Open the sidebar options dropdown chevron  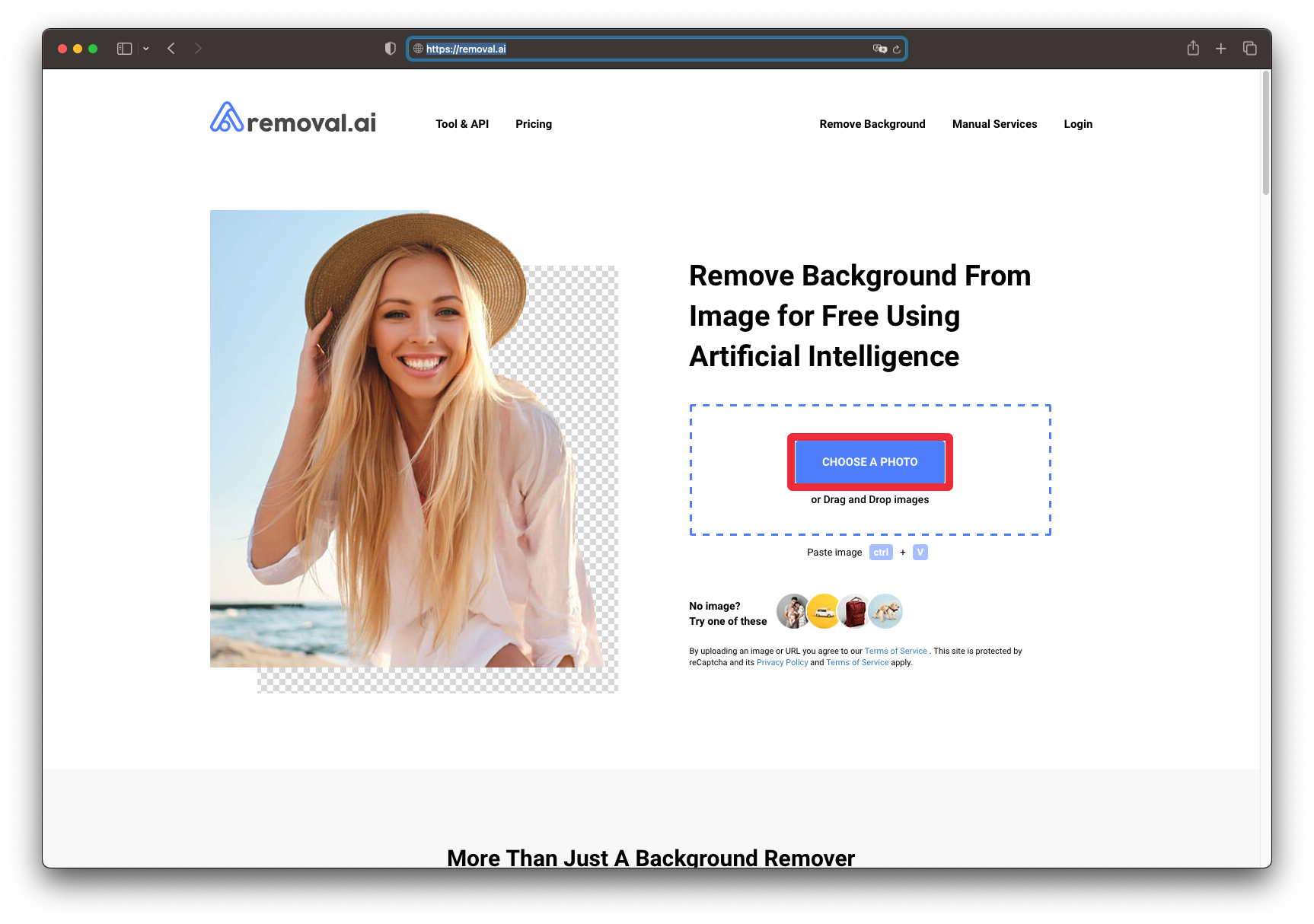(x=146, y=49)
